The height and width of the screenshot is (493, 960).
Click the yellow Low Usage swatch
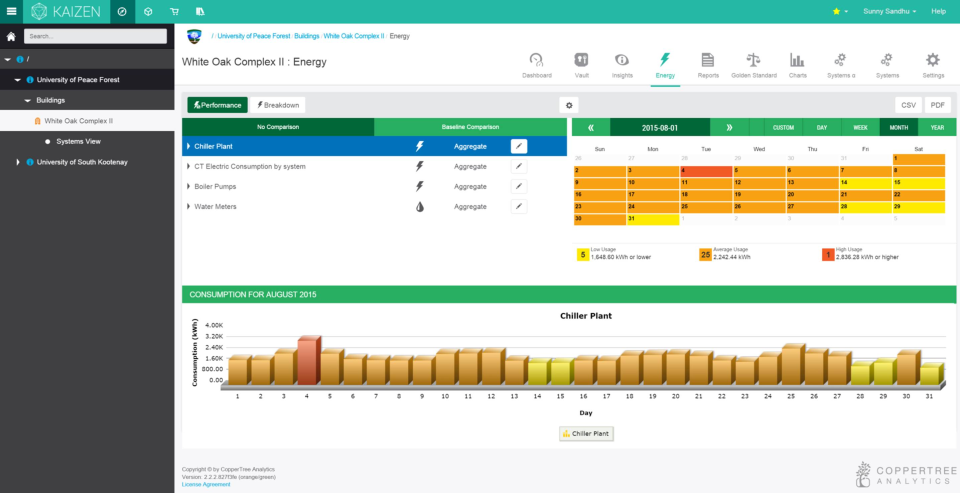pyautogui.click(x=583, y=255)
